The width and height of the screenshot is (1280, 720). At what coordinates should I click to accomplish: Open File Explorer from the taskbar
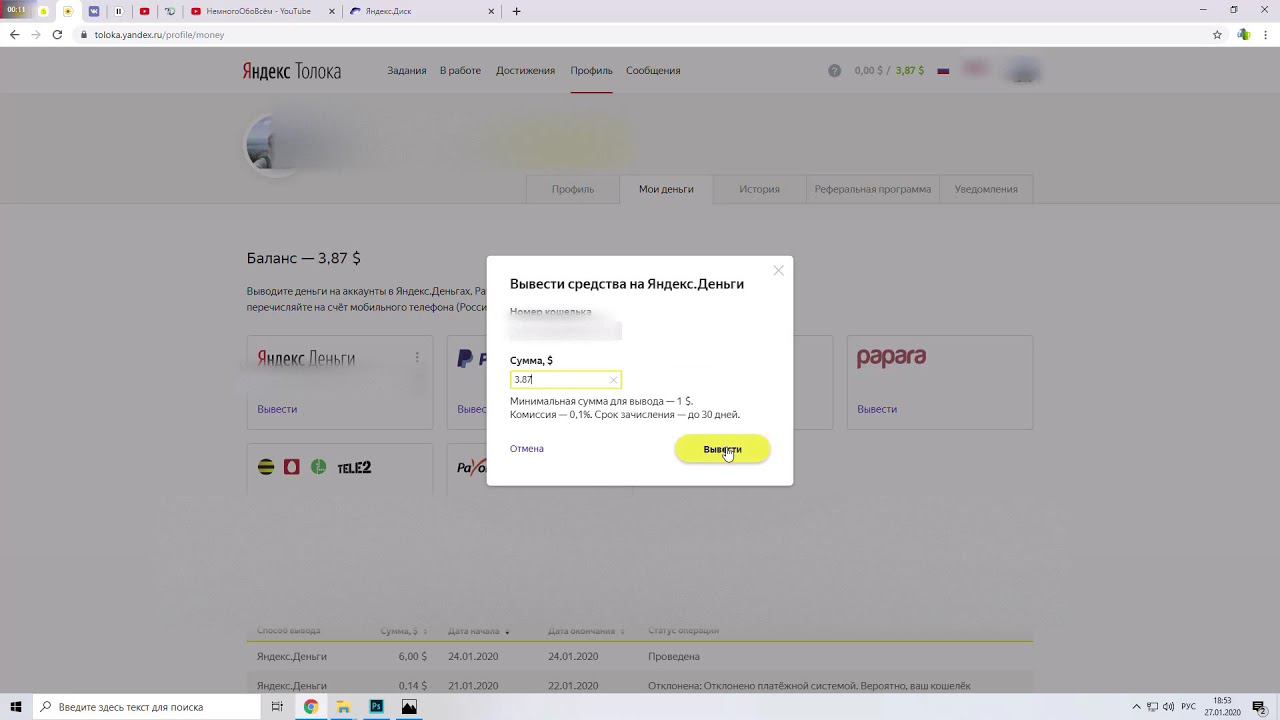click(x=343, y=707)
